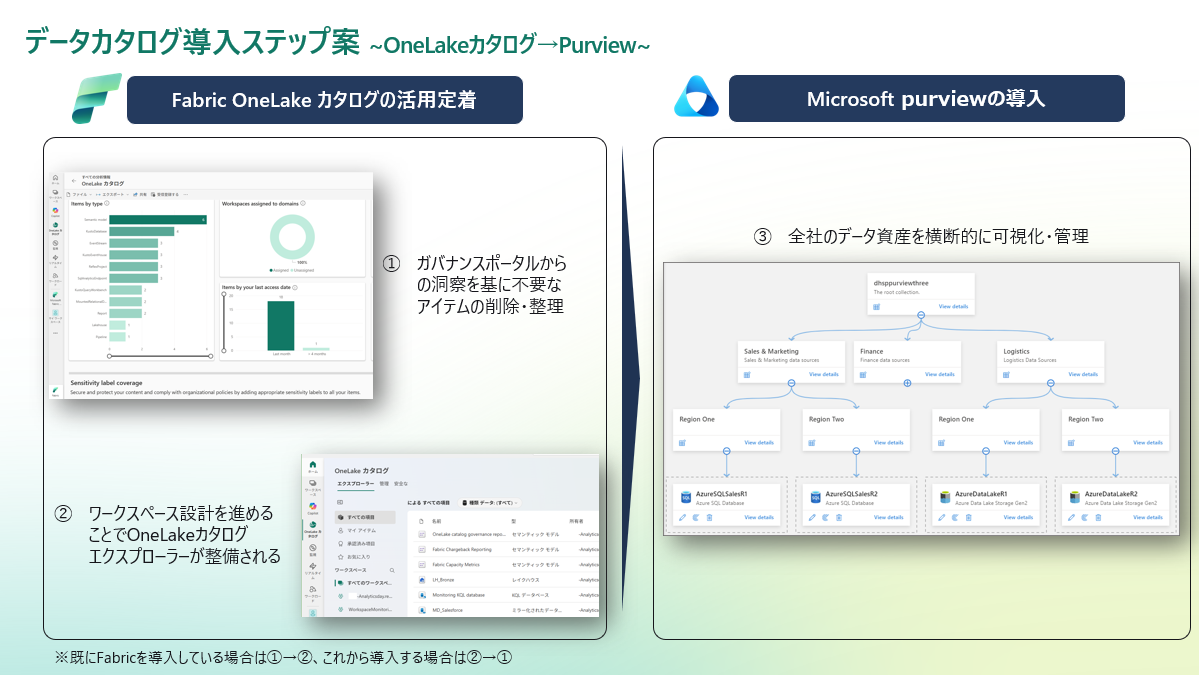
Task: Click the register source icon on dhsppurviewthree card
Action: [877, 307]
